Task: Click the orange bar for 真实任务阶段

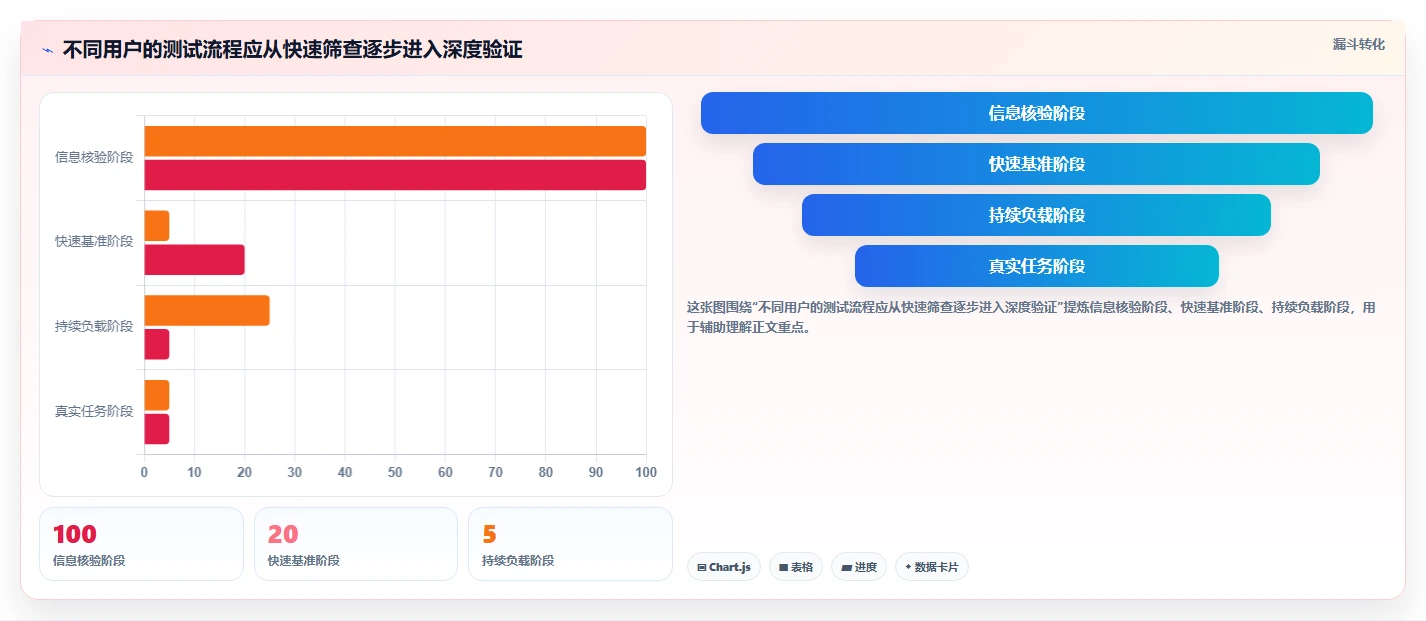Action: [157, 395]
